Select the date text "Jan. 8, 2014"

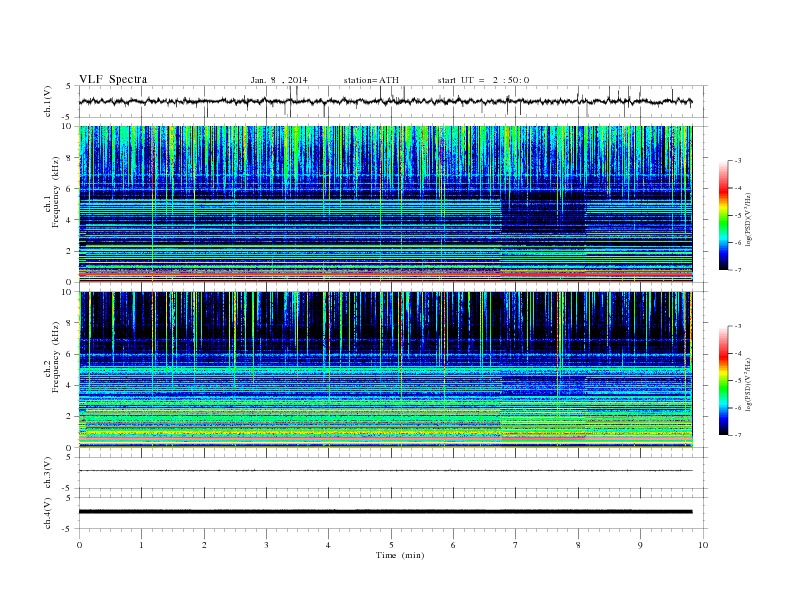click(x=279, y=80)
